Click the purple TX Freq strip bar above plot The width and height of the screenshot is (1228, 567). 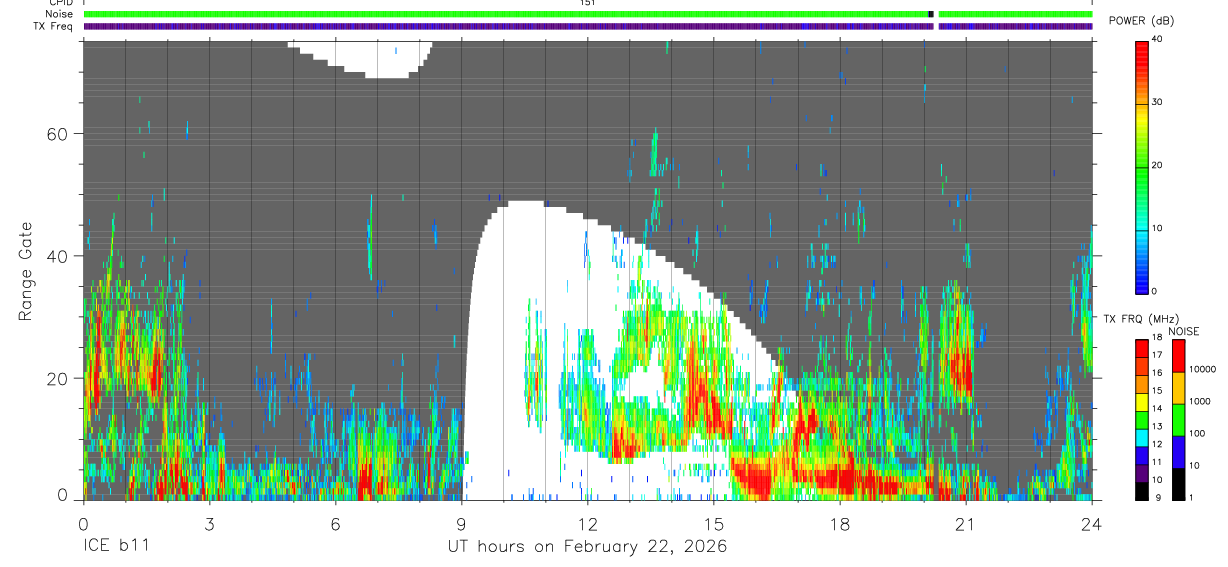[x=588, y=26]
